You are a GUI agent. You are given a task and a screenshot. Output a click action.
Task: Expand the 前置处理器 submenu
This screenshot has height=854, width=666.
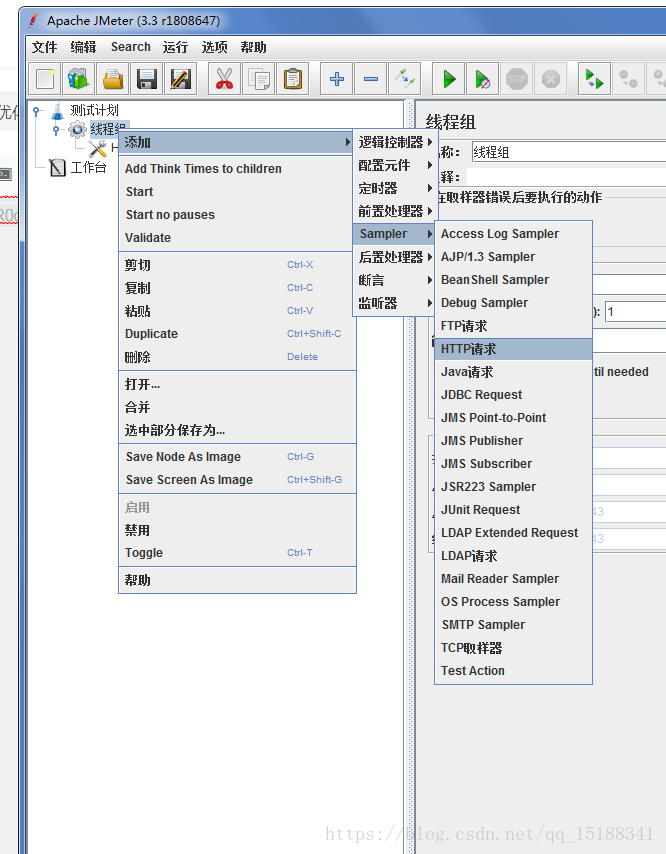coord(395,211)
